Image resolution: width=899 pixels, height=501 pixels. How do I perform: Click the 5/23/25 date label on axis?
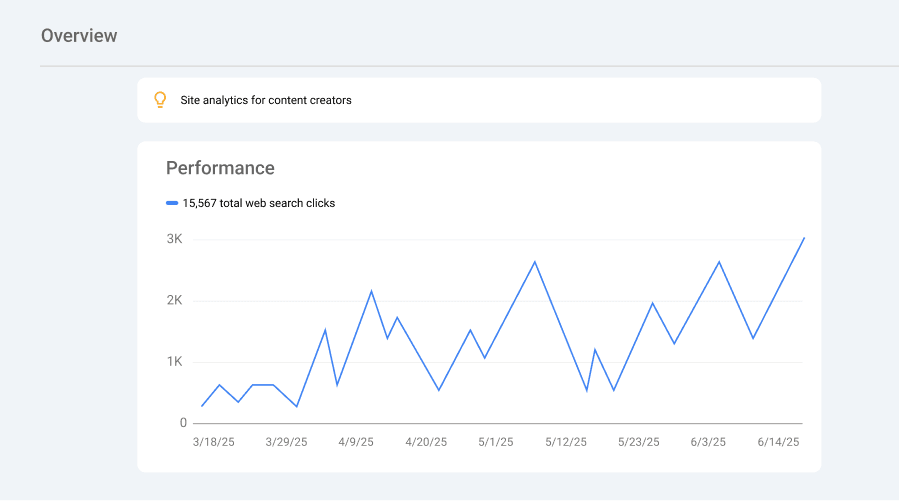click(639, 442)
